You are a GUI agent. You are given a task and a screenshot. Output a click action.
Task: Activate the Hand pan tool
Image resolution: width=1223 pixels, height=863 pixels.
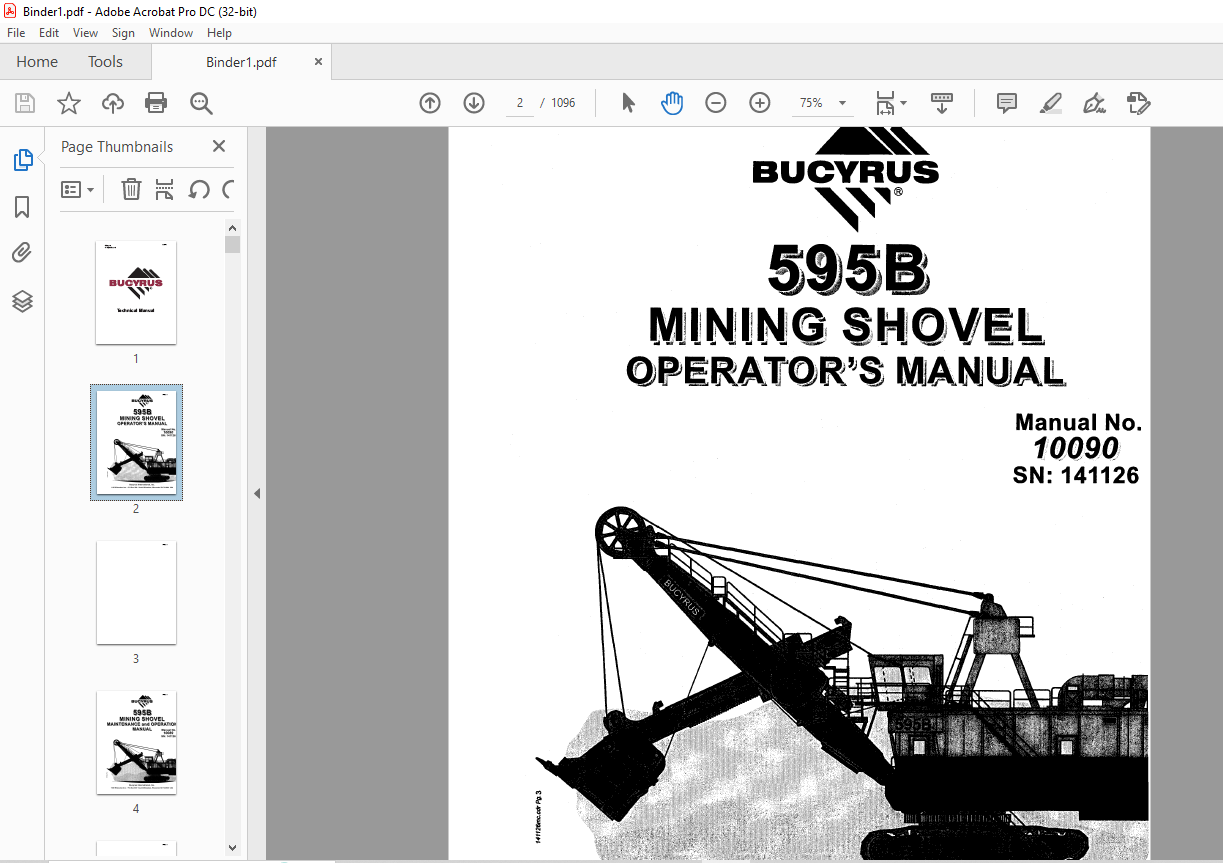coord(672,103)
